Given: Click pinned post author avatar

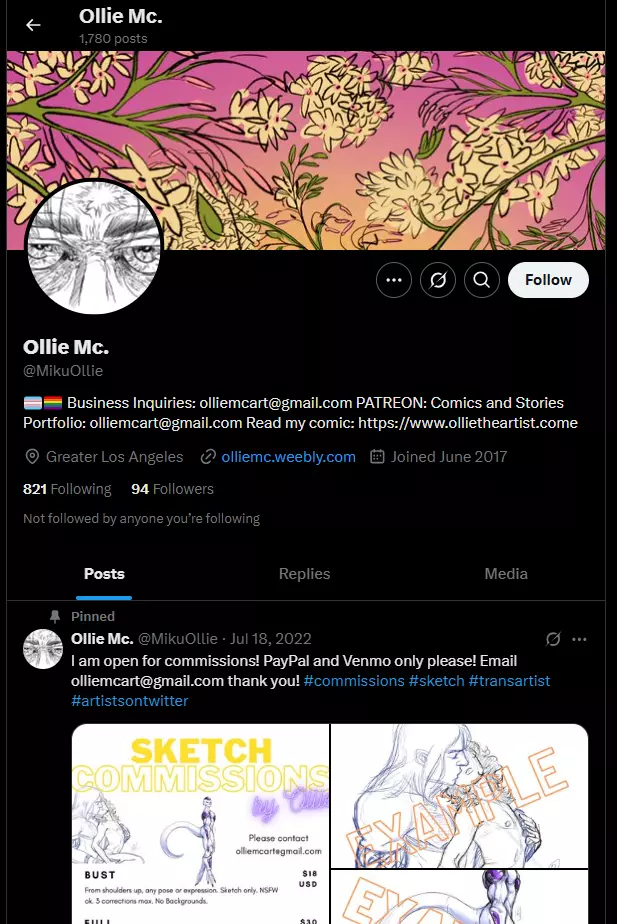Looking at the screenshot, I should [42, 649].
